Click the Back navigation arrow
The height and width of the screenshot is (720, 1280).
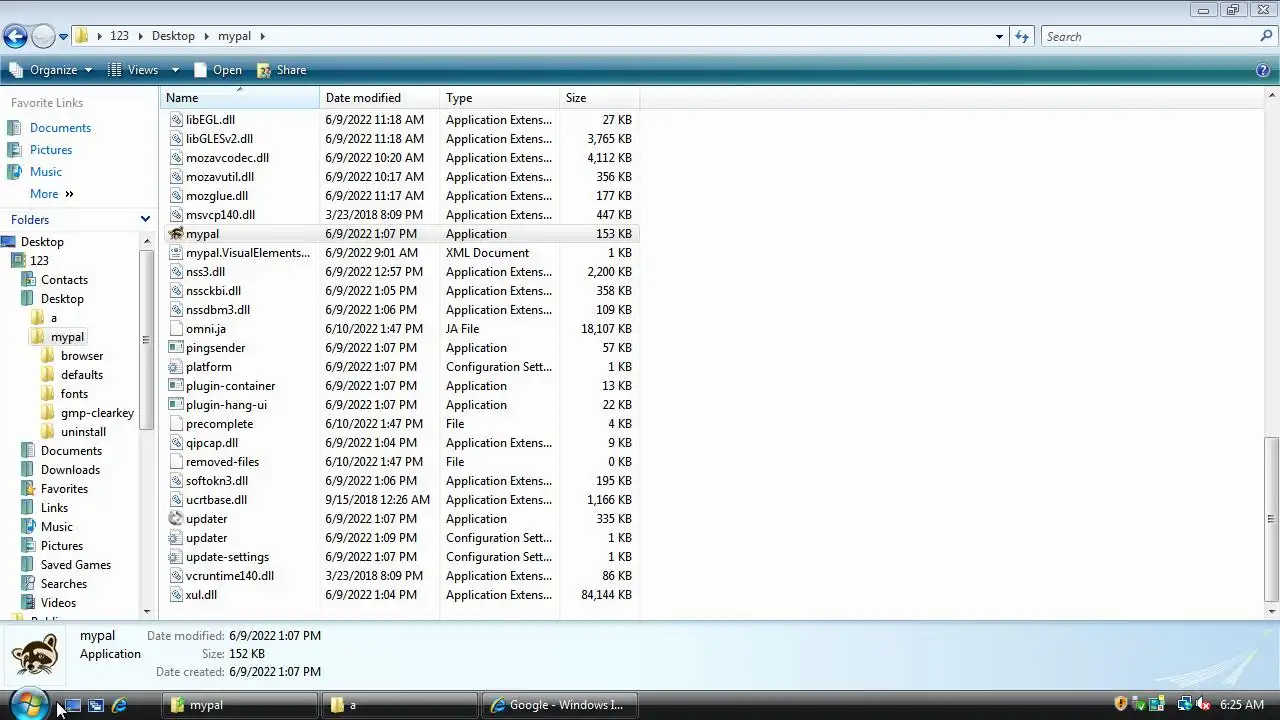coord(14,37)
